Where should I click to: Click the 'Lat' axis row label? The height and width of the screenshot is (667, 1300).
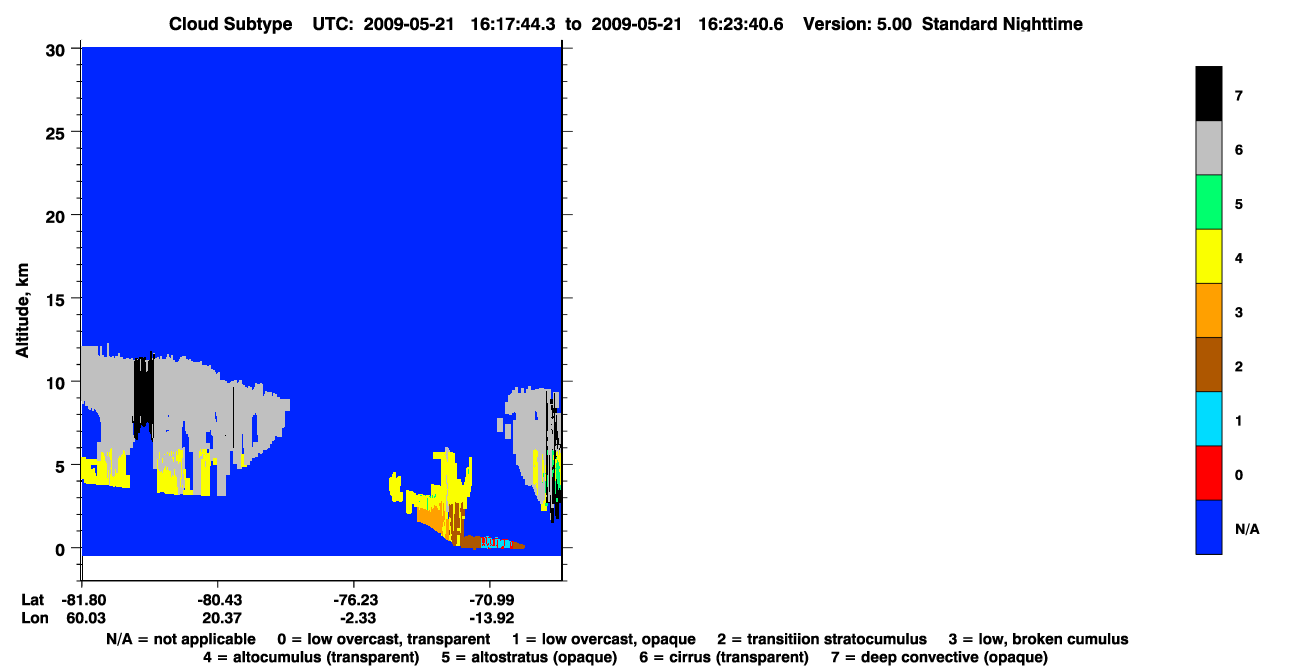pos(32,599)
